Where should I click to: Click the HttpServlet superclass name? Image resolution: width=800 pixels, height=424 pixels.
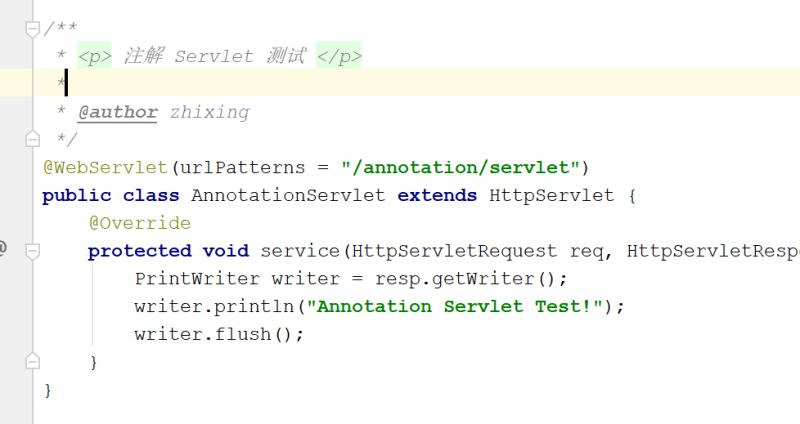(552, 195)
